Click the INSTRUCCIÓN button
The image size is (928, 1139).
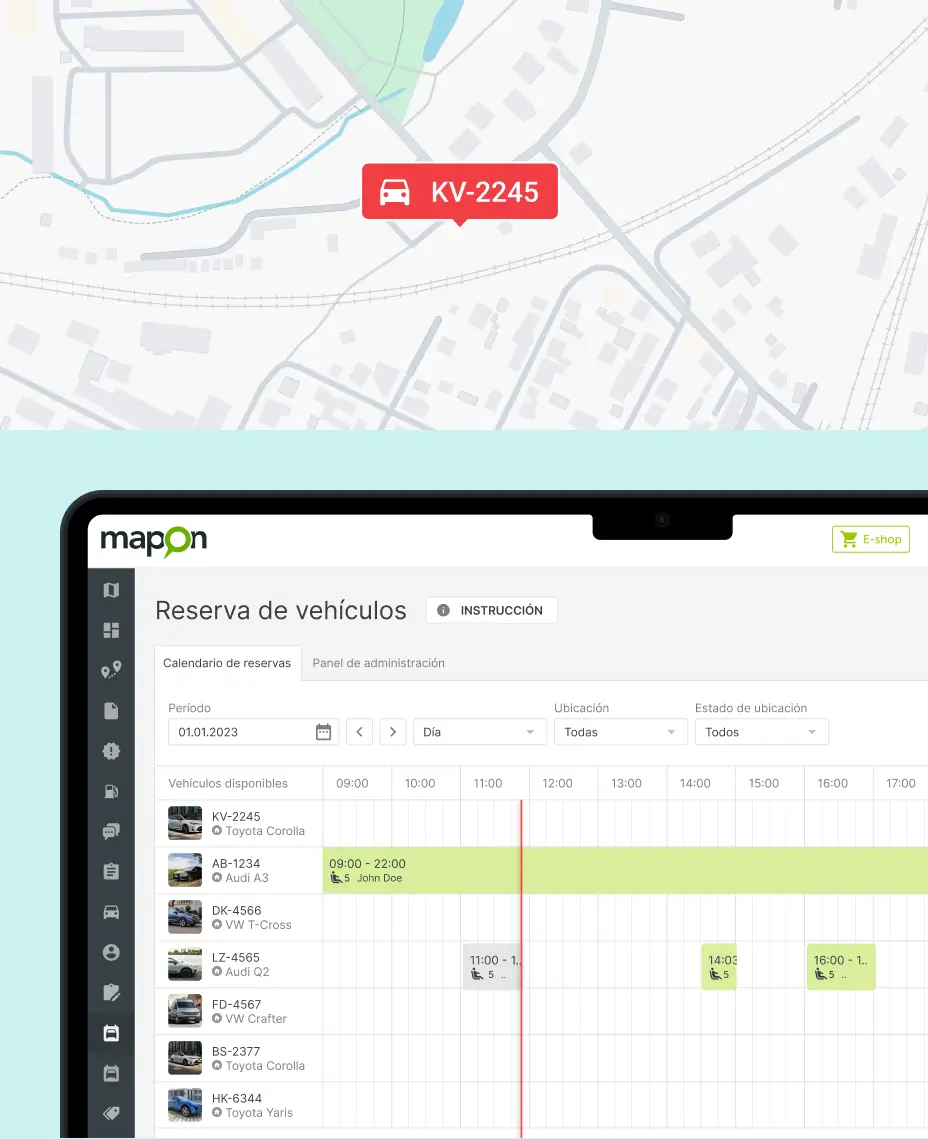pyautogui.click(x=491, y=610)
